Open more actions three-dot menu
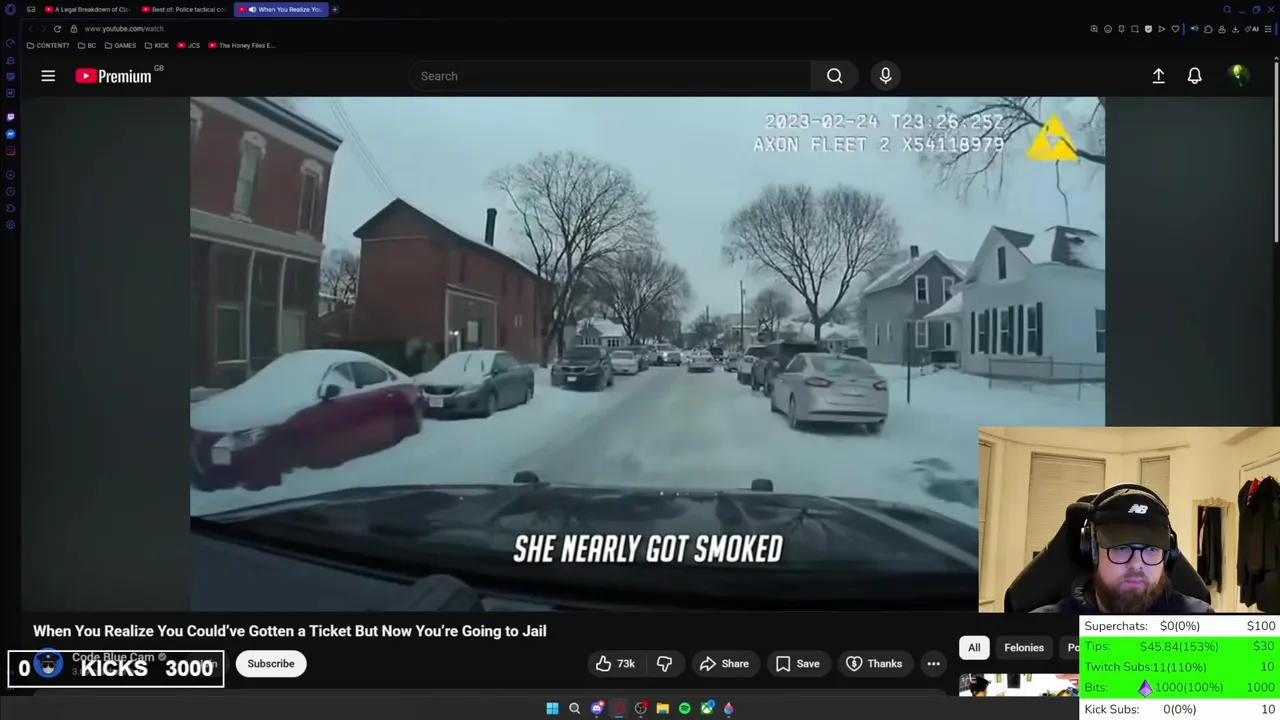Viewport: 1280px width, 720px height. (933, 664)
